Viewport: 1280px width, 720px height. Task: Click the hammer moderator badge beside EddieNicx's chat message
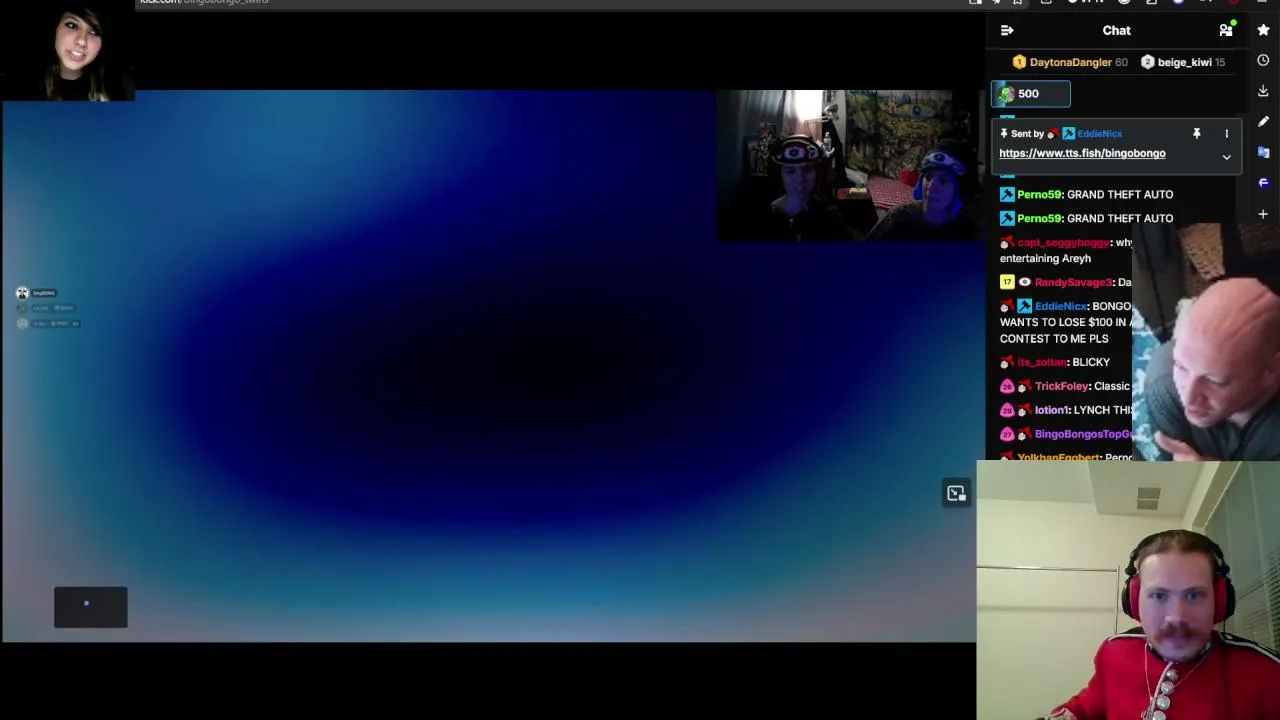click(1024, 306)
